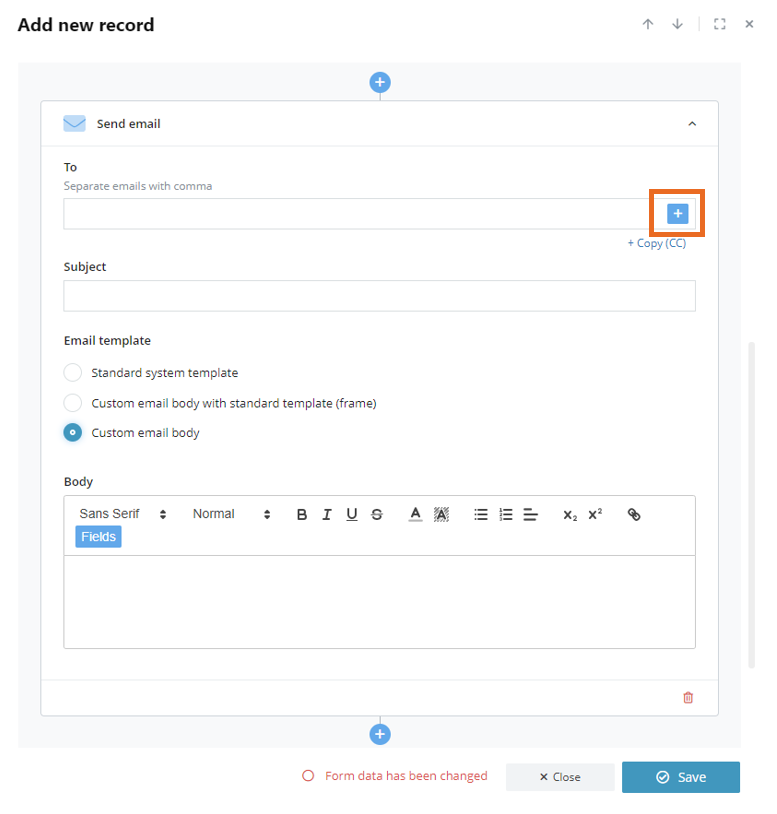The image size is (777, 814).
Task: Open the Fields insert menu
Action: click(x=98, y=536)
